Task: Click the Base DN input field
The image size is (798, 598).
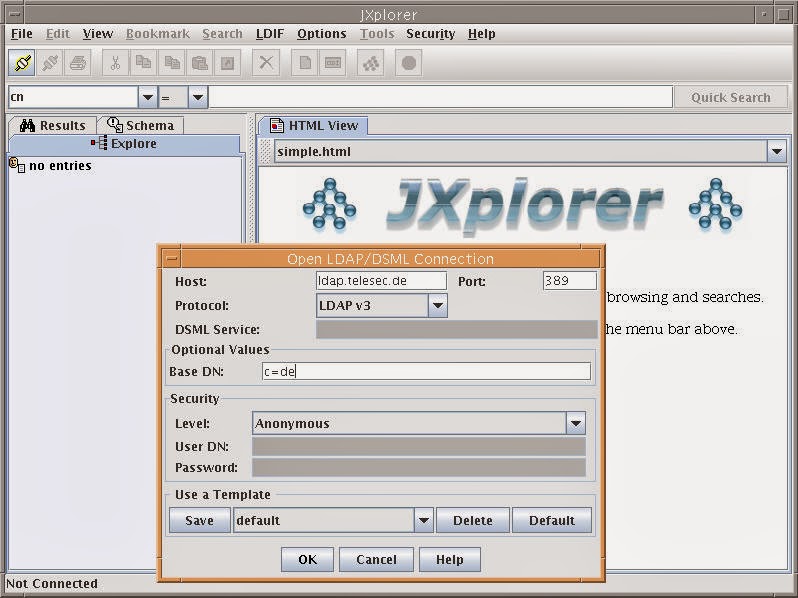Action: [x=426, y=372]
